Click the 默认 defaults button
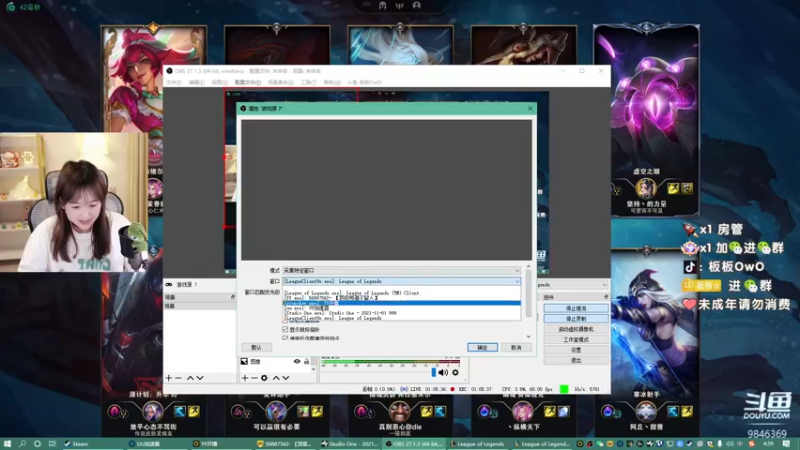This screenshot has height=450, width=800. point(256,347)
